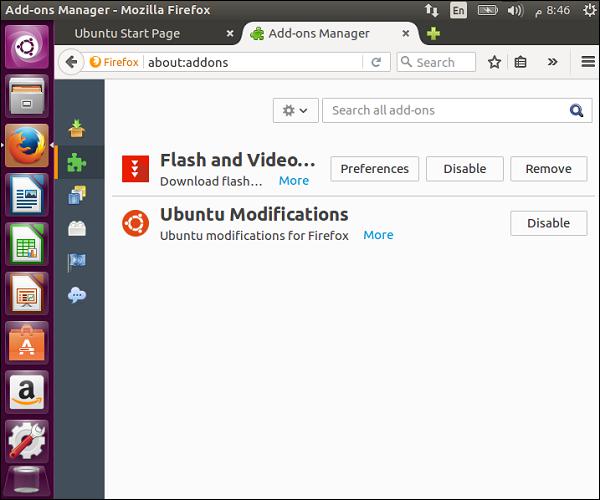Disable the Ubuntu Modifications extension
Image resolution: width=600 pixels, height=500 pixels.
[x=548, y=223]
